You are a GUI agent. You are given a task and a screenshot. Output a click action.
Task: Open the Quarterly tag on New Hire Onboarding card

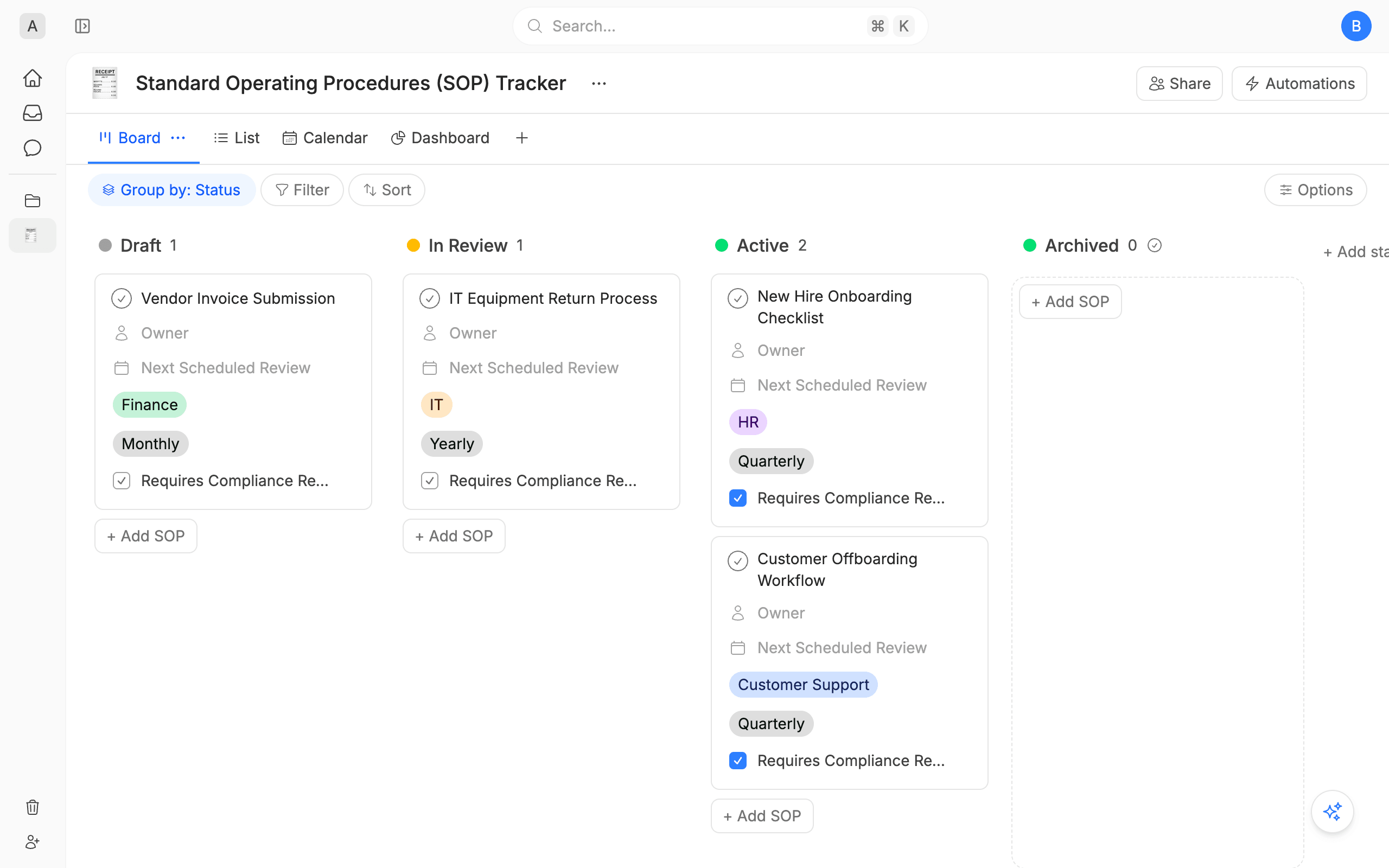[x=771, y=461]
